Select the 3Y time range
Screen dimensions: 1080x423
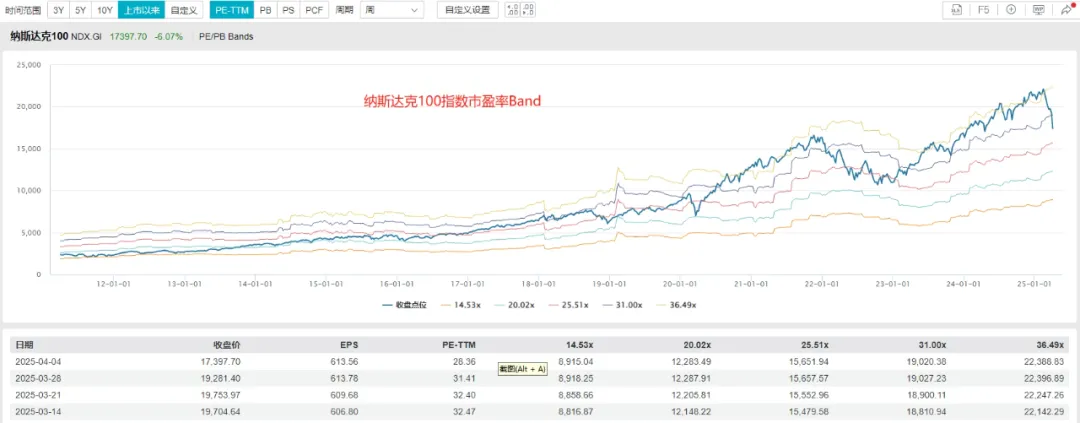pos(58,10)
